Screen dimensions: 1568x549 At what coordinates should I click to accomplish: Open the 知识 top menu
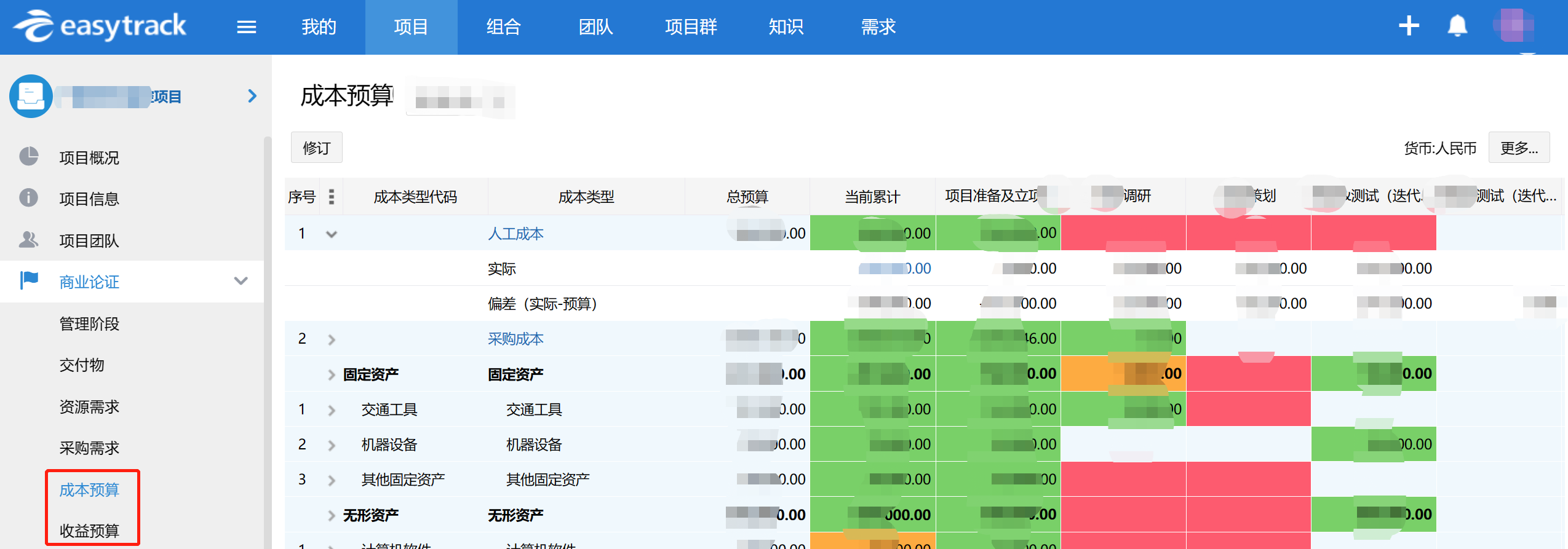click(x=786, y=27)
